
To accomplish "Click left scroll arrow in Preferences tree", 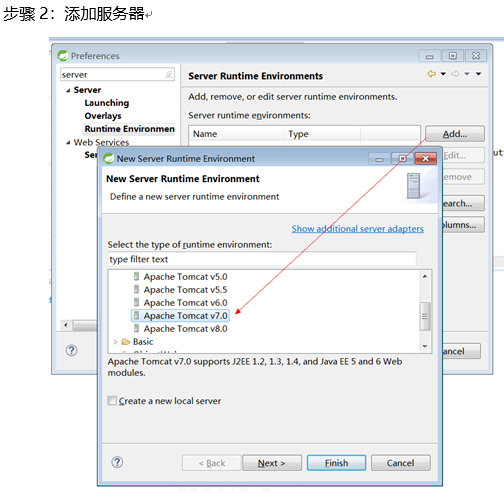I will [66, 325].
